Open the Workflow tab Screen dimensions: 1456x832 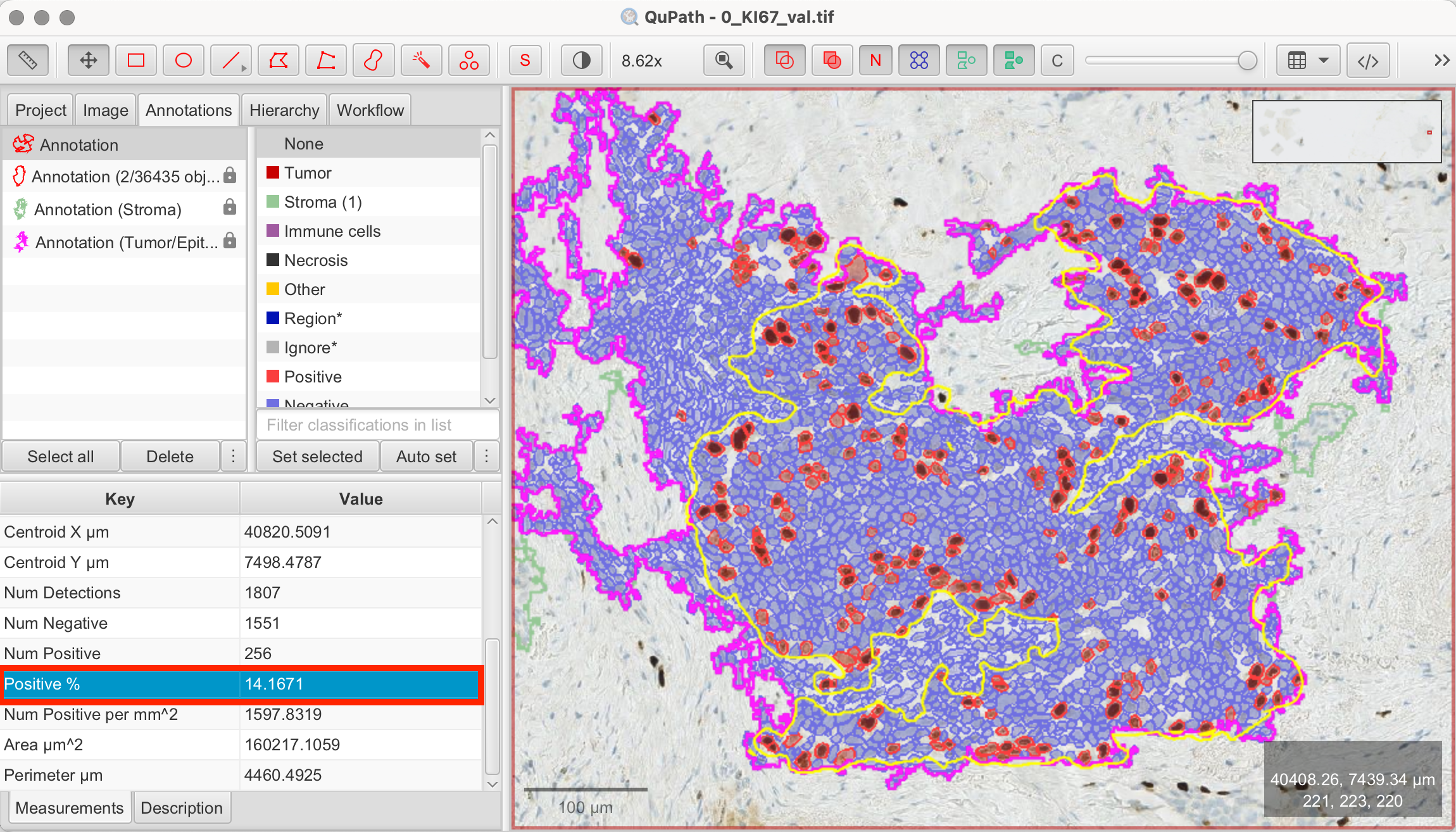tap(370, 110)
